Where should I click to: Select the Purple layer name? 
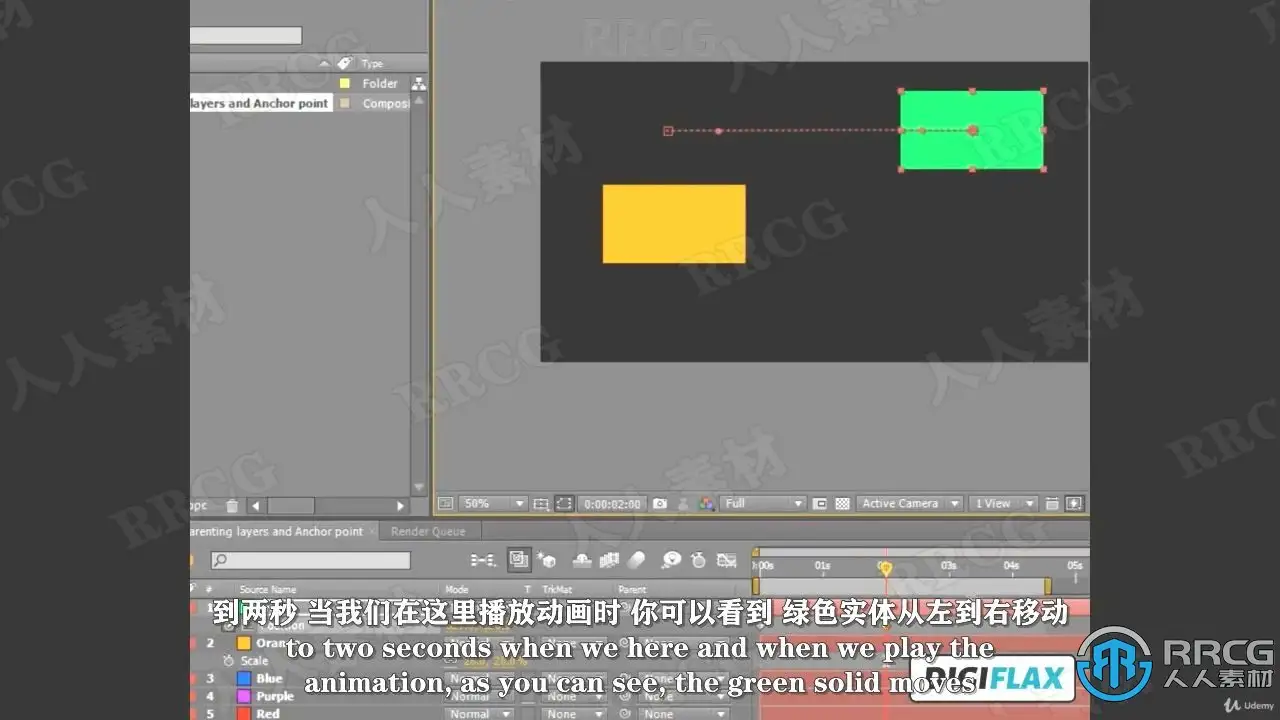[275, 696]
